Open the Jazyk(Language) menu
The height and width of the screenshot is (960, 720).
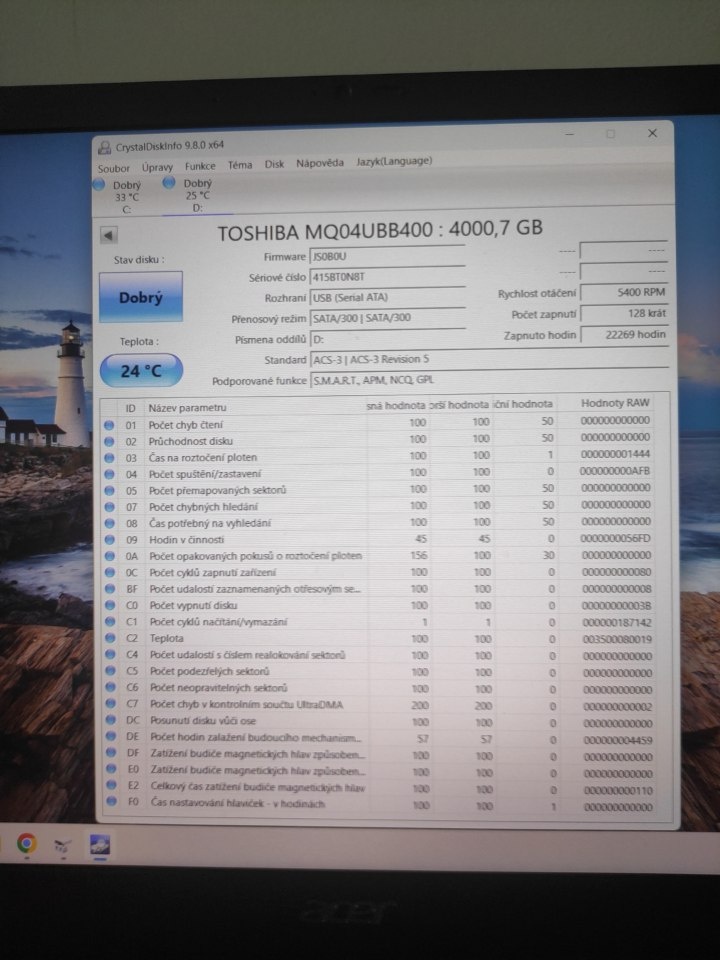pos(394,161)
